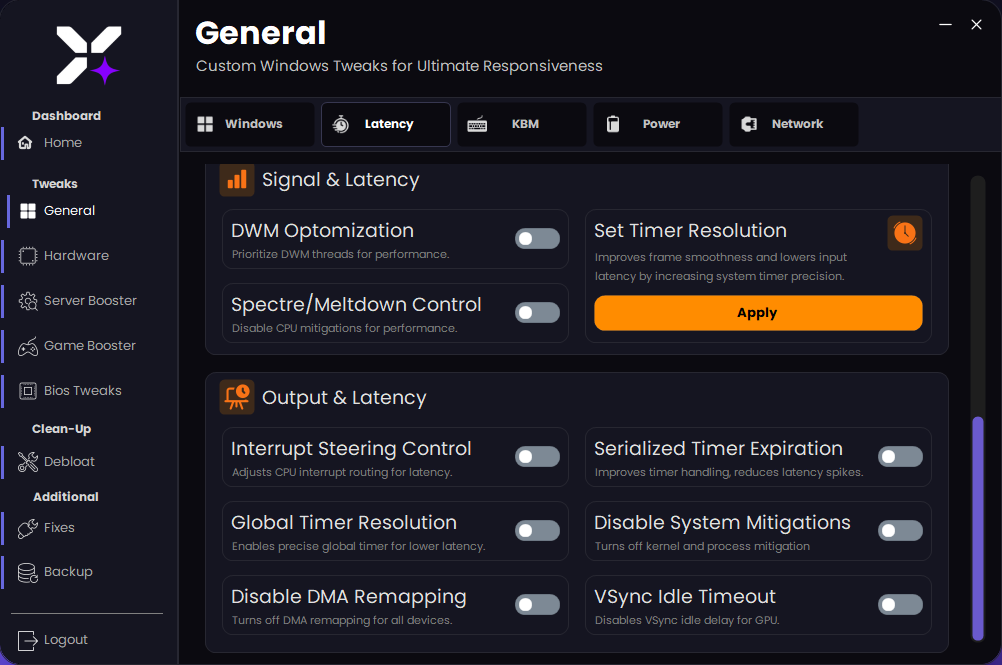Screen dimensions: 1002x665
Task: Click the Set Timer Resolution clock icon
Action: click(904, 233)
